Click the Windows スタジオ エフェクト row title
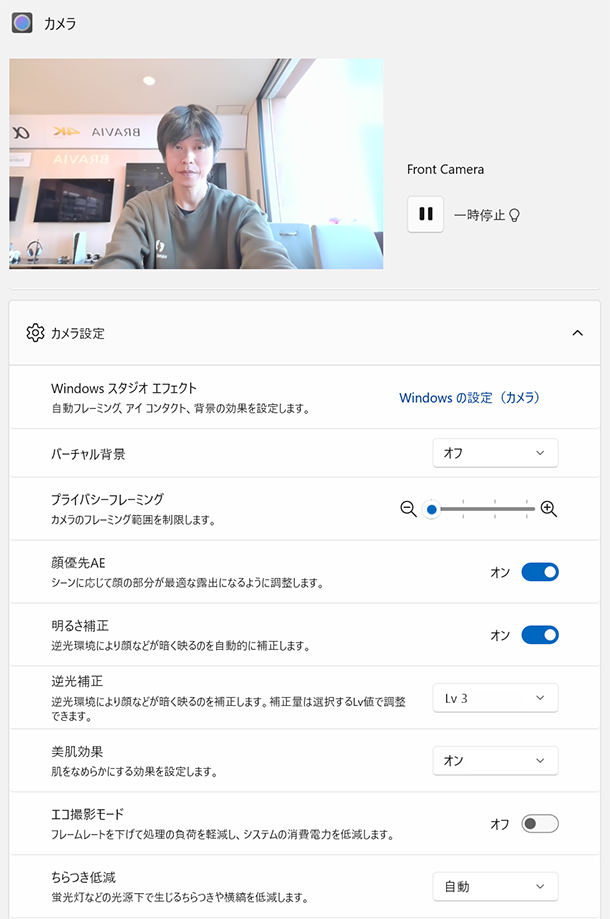Screen dimensions: 610x919 pos(124,388)
